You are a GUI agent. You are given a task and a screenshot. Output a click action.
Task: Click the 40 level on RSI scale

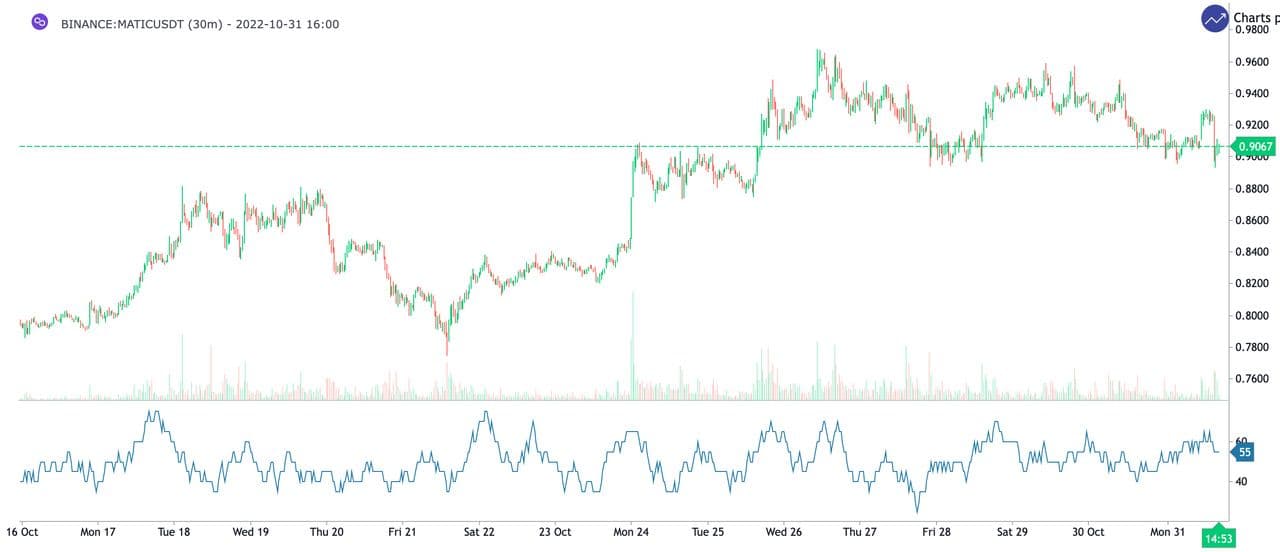[x=1242, y=481]
